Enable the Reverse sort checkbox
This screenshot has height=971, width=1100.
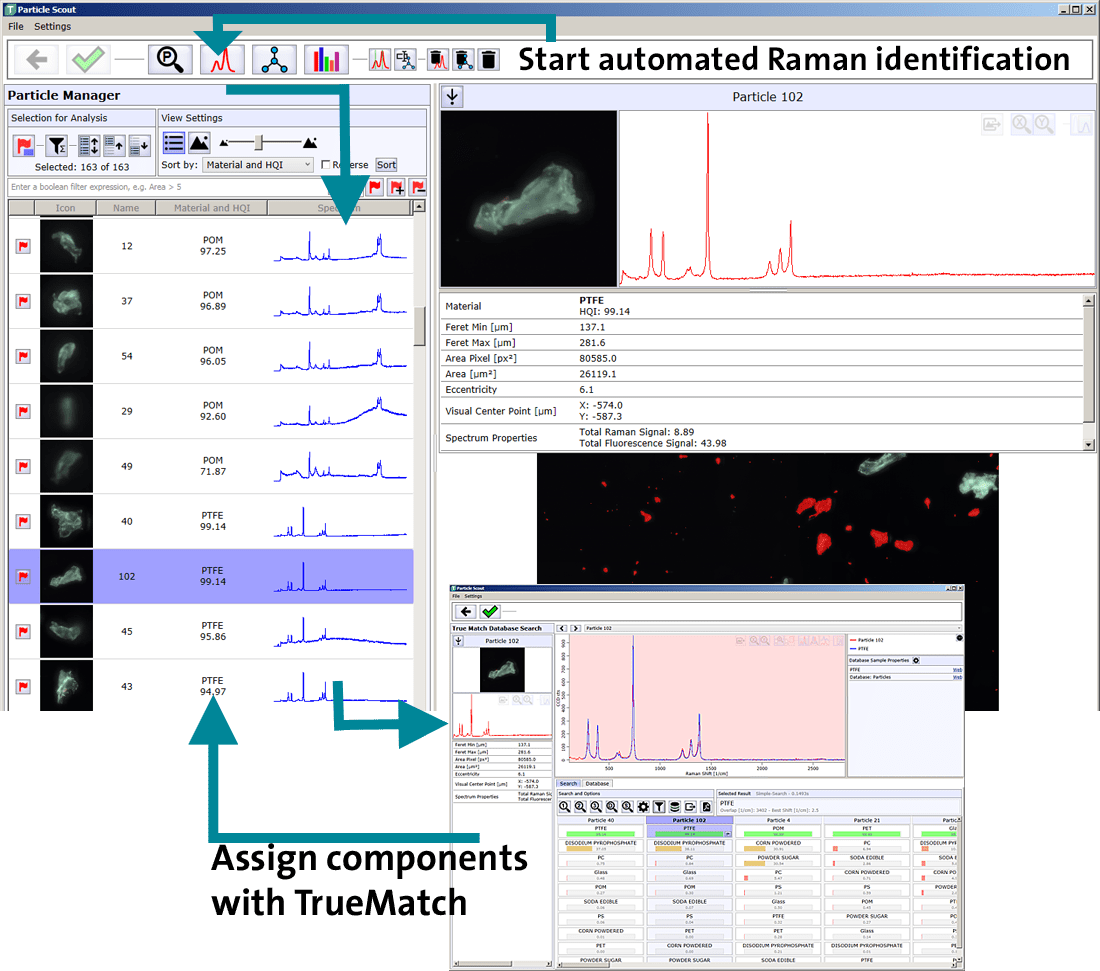[327, 163]
